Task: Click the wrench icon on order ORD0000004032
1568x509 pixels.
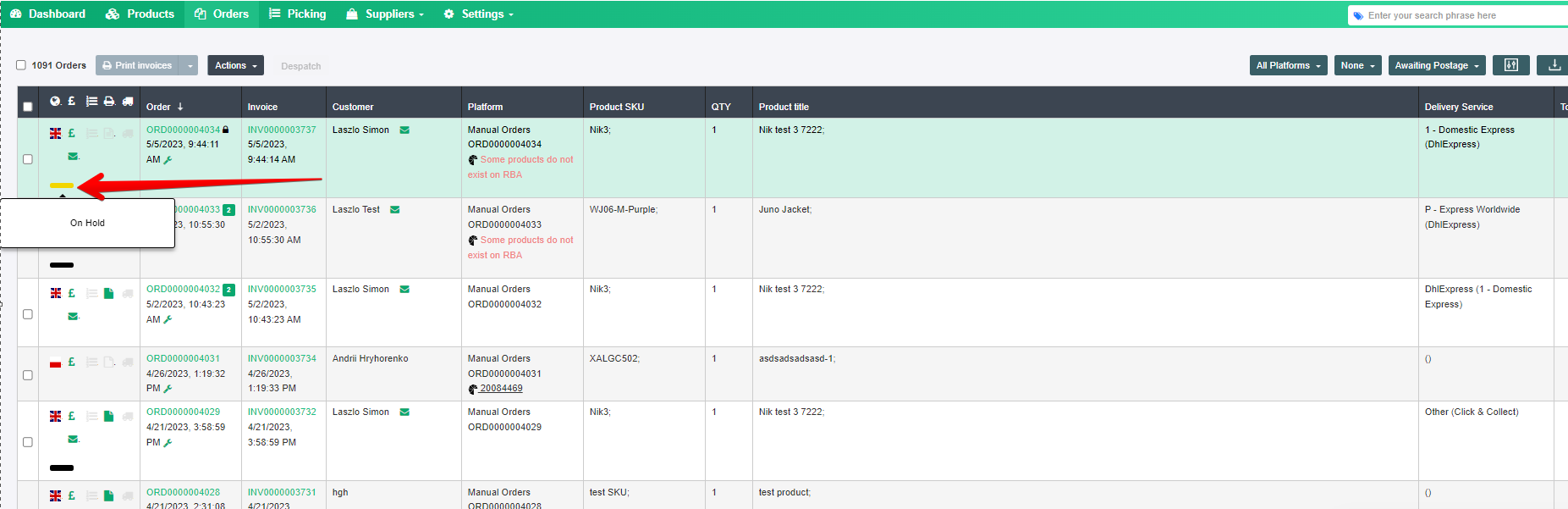Action: tap(168, 319)
